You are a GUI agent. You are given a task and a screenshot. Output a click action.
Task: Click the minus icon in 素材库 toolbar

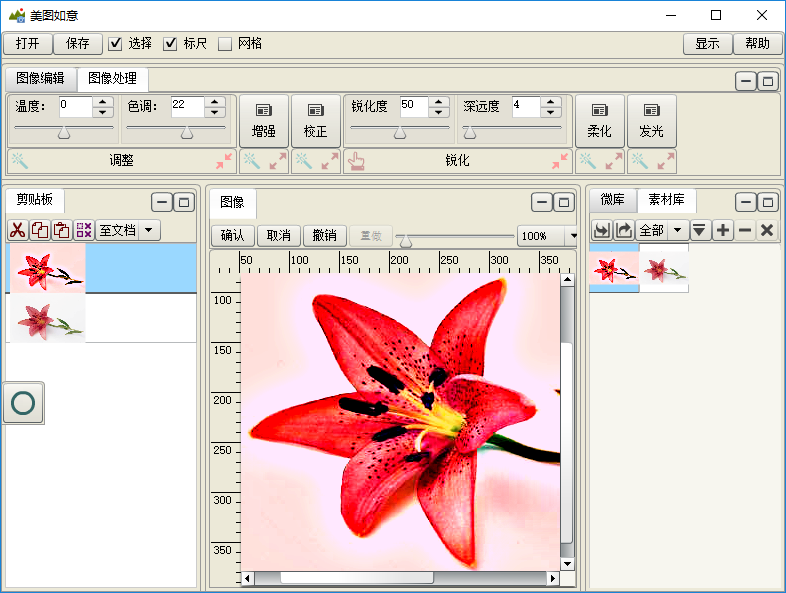point(745,231)
